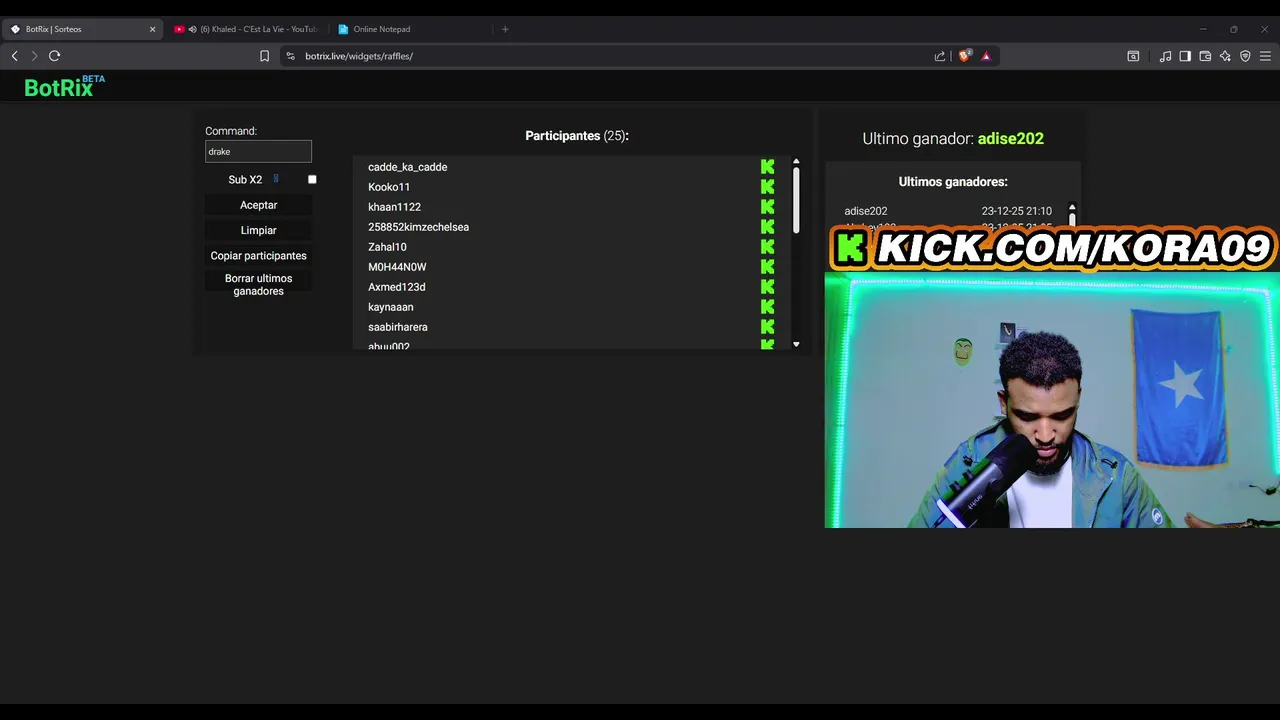This screenshot has width=1280, height=720.
Task: Toggle the browser sidebar panel
Action: (x=1185, y=56)
